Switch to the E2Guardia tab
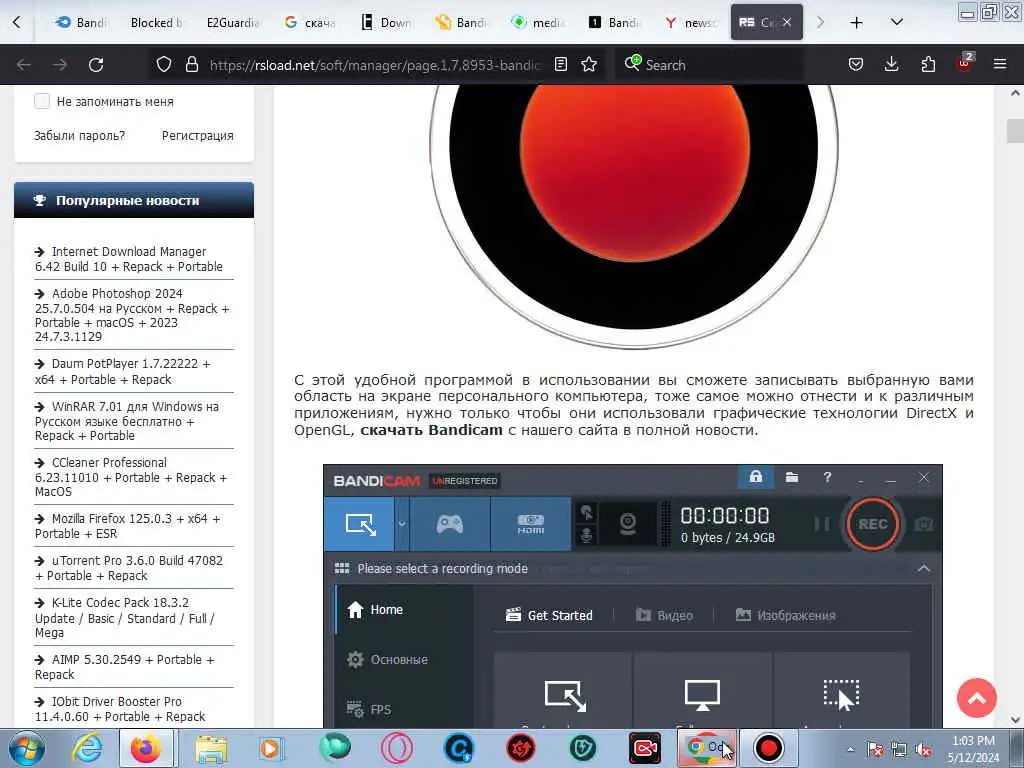Image resolution: width=1024 pixels, height=768 pixels. tap(232, 23)
